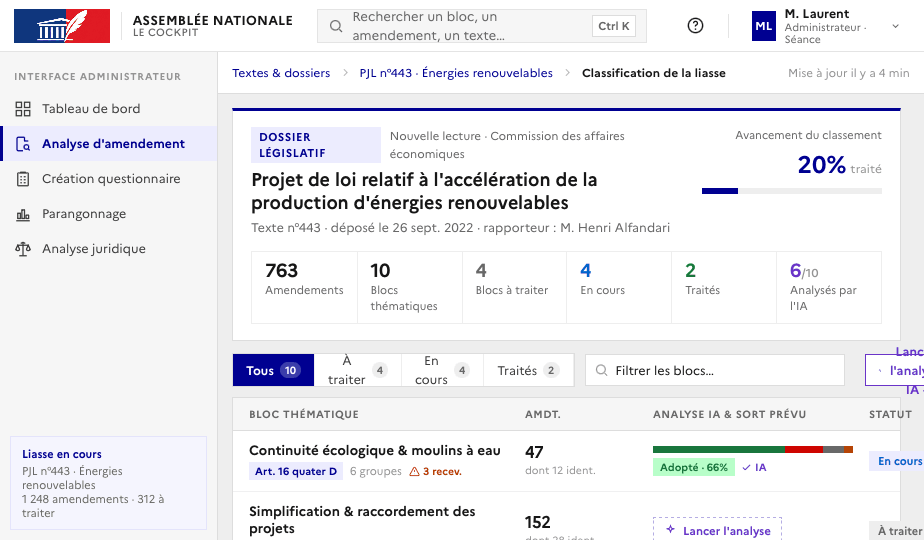Click the rapporteur M. Henri Alfandari text
Viewport: 924px width, 540px height.
576,228
